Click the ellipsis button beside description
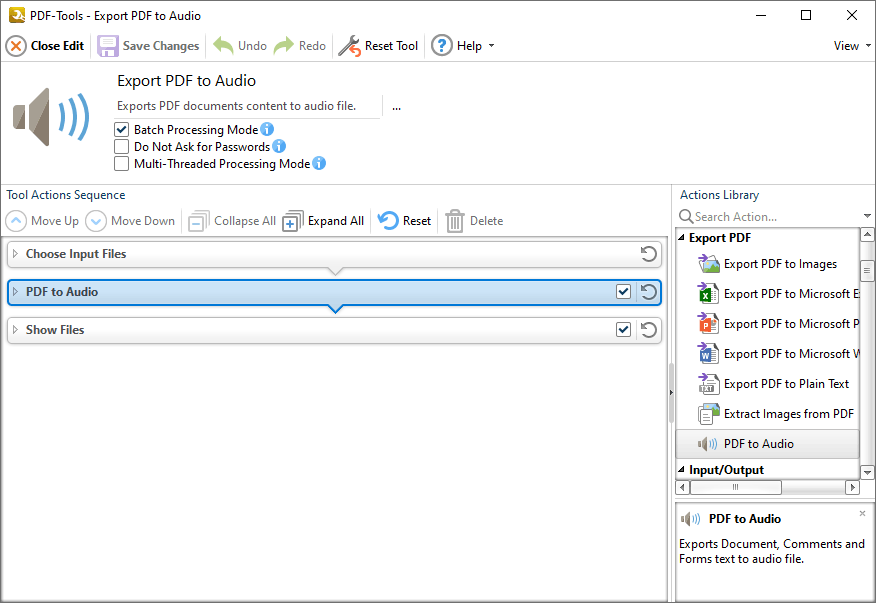 396,107
